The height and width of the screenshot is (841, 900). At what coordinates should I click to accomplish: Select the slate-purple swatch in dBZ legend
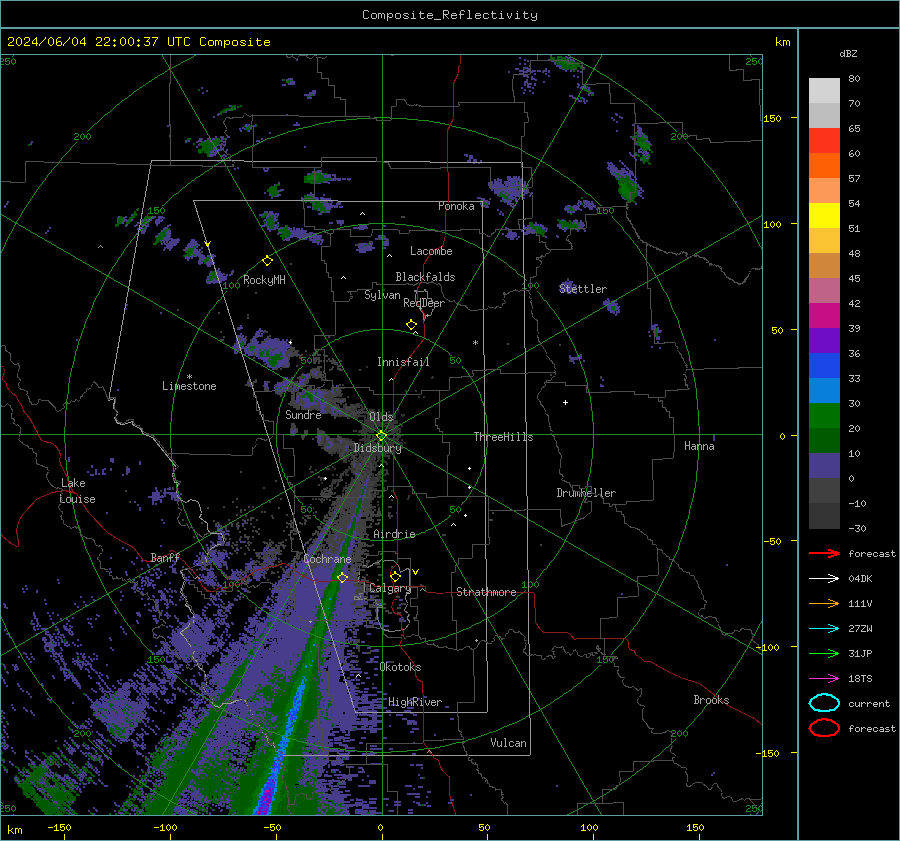click(824, 465)
